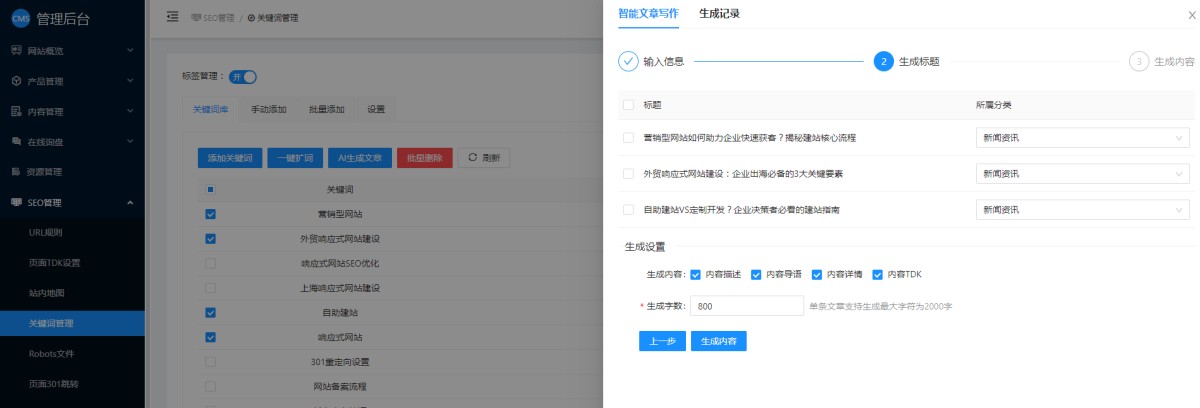Check the 营销型网站如何助力 title checkbox
1200x408 pixels.
click(x=628, y=137)
